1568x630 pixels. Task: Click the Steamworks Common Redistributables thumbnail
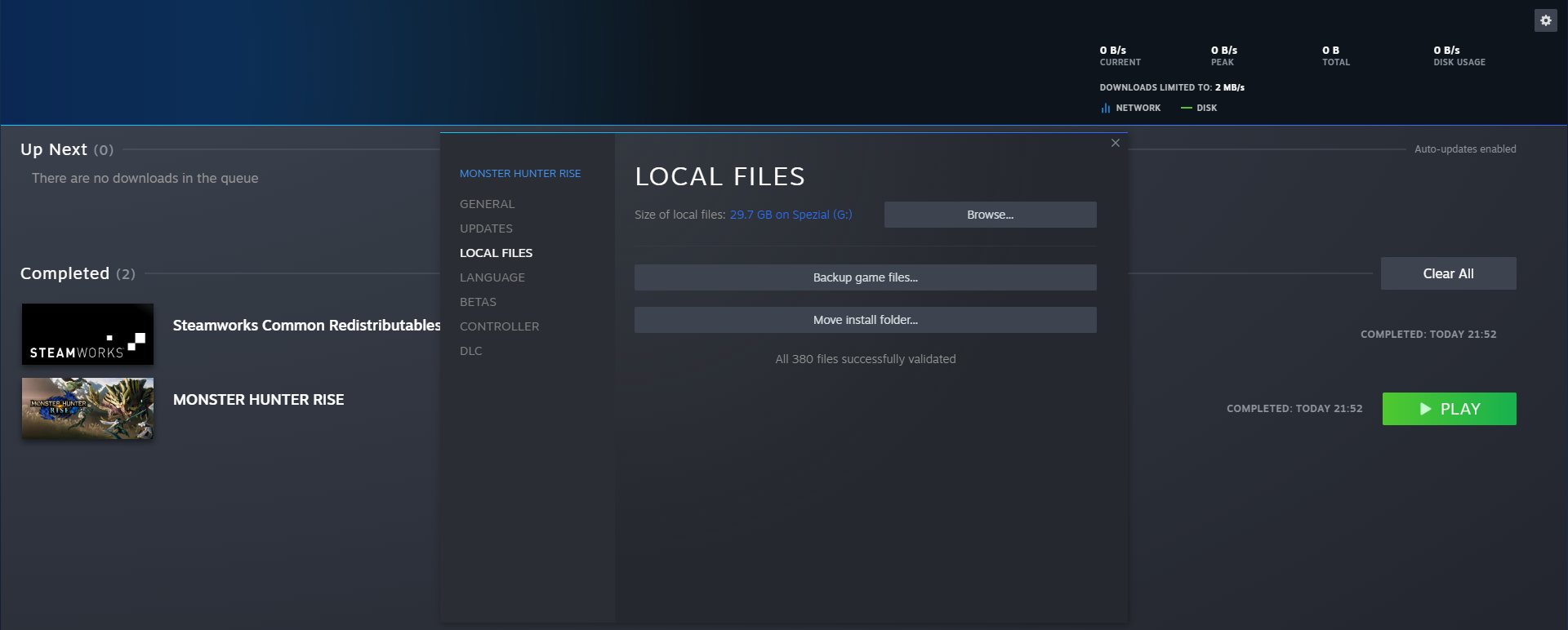click(87, 334)
